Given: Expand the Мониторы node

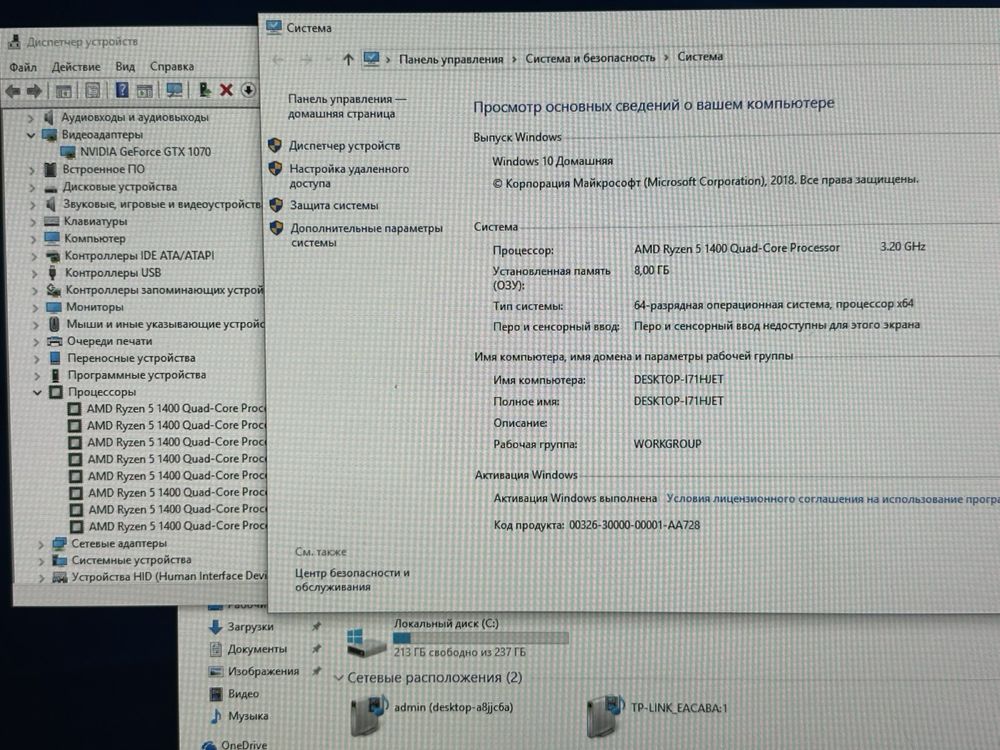Looking at the screenshot, I should click(35, 308).
